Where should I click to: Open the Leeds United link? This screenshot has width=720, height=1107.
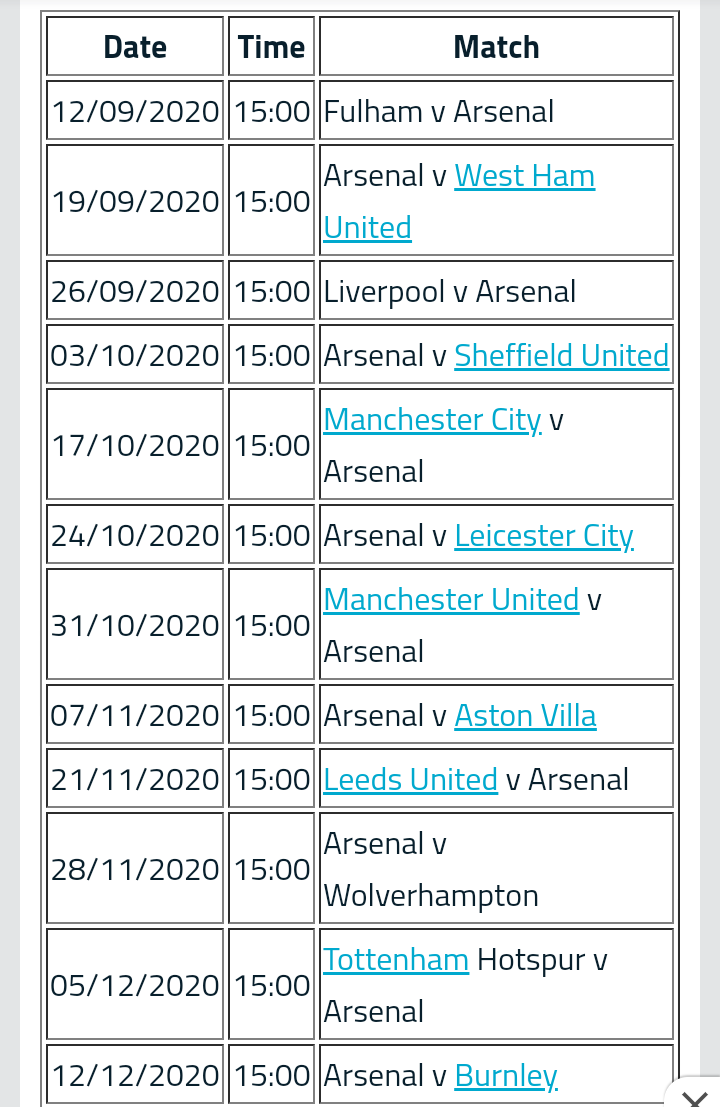pyautogui.click(x=410, y=780)
